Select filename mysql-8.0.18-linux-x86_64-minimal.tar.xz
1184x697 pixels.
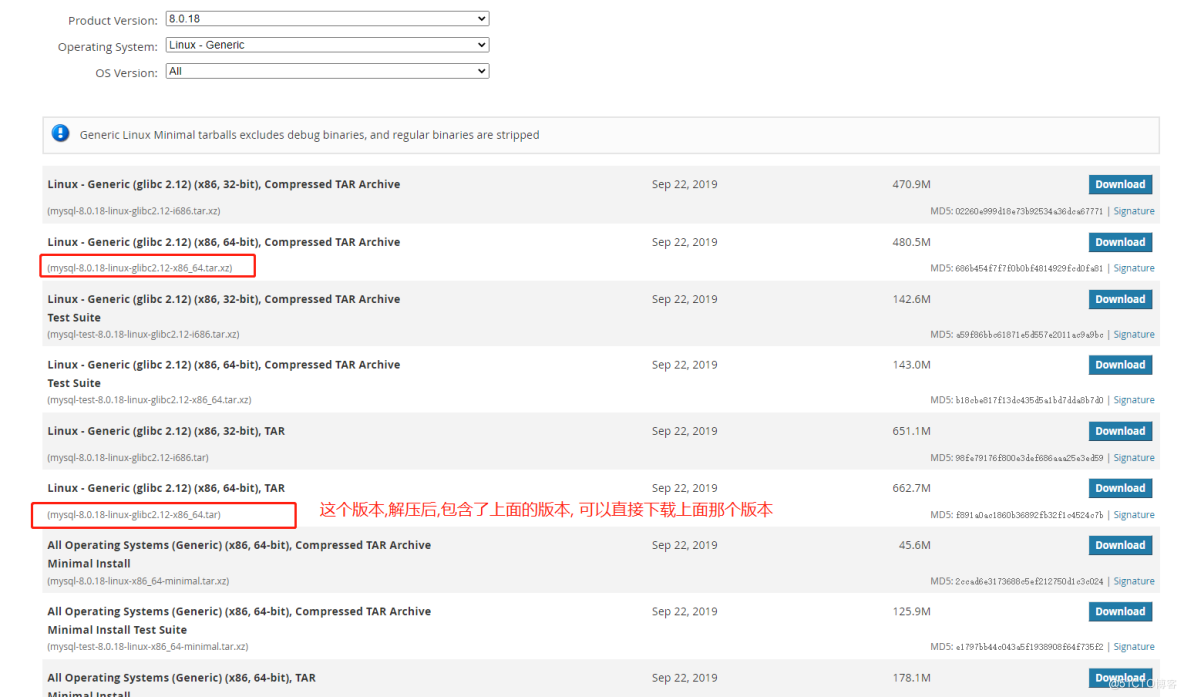click(138, 581)
